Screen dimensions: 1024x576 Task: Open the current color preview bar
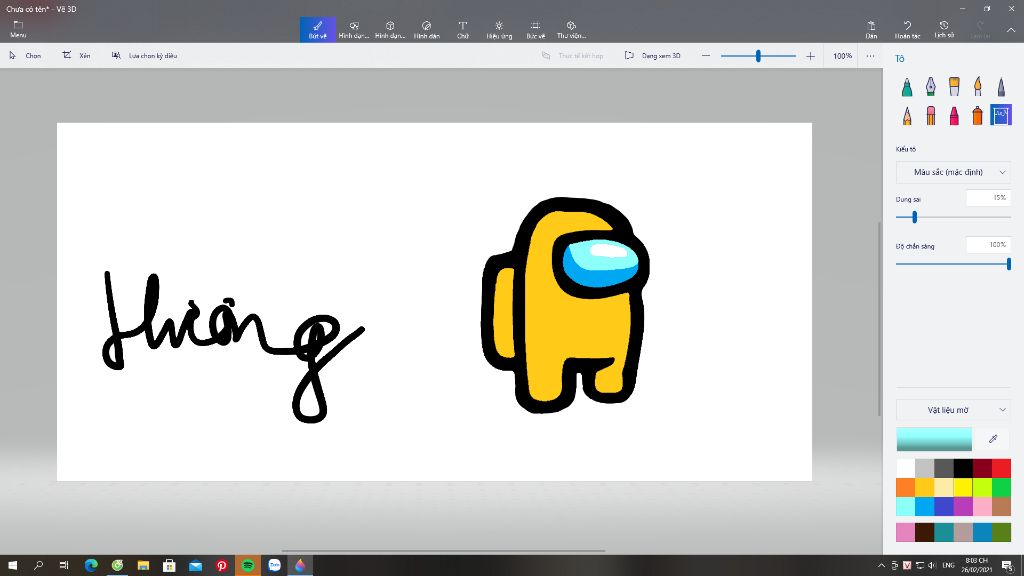(x=934, y=440)
